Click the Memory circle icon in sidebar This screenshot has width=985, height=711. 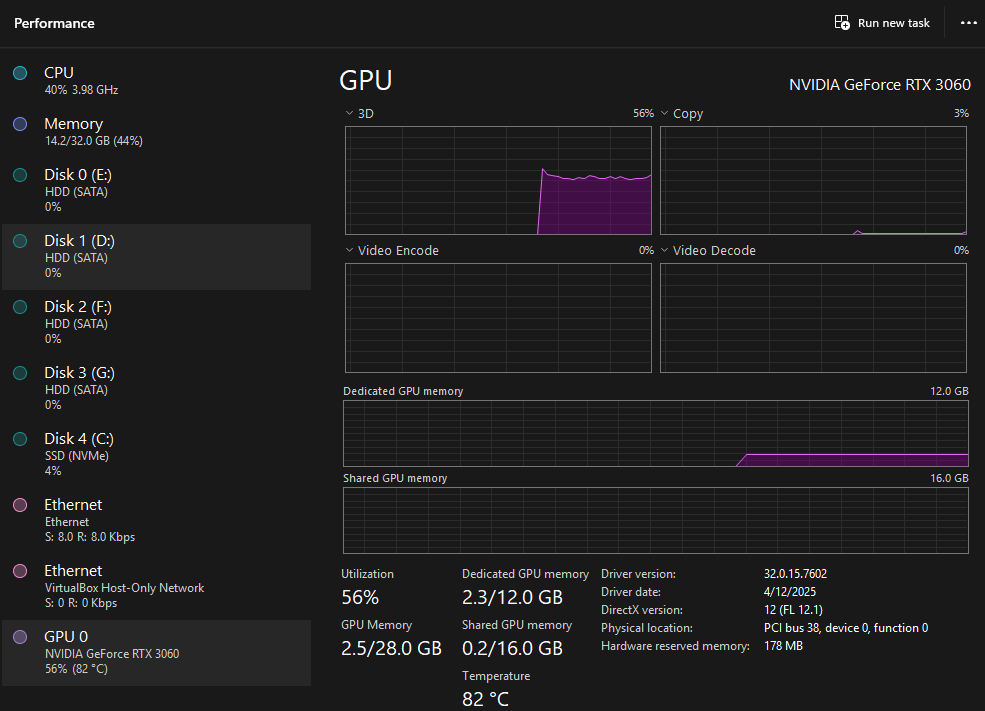[x=20, y=124]
